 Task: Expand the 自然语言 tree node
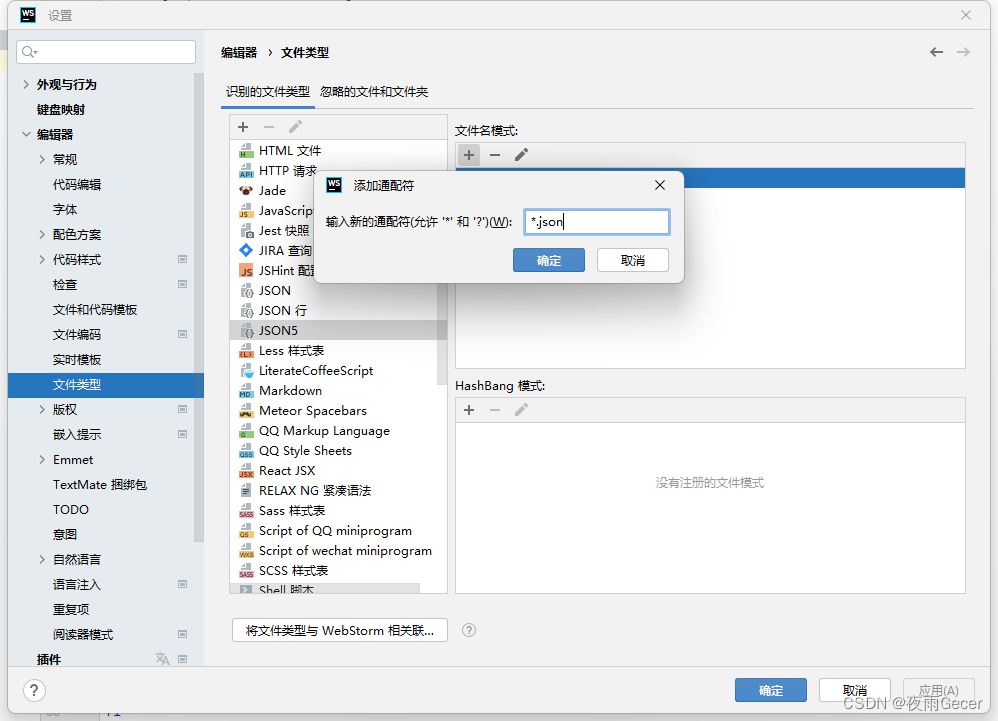click(42, 559)
